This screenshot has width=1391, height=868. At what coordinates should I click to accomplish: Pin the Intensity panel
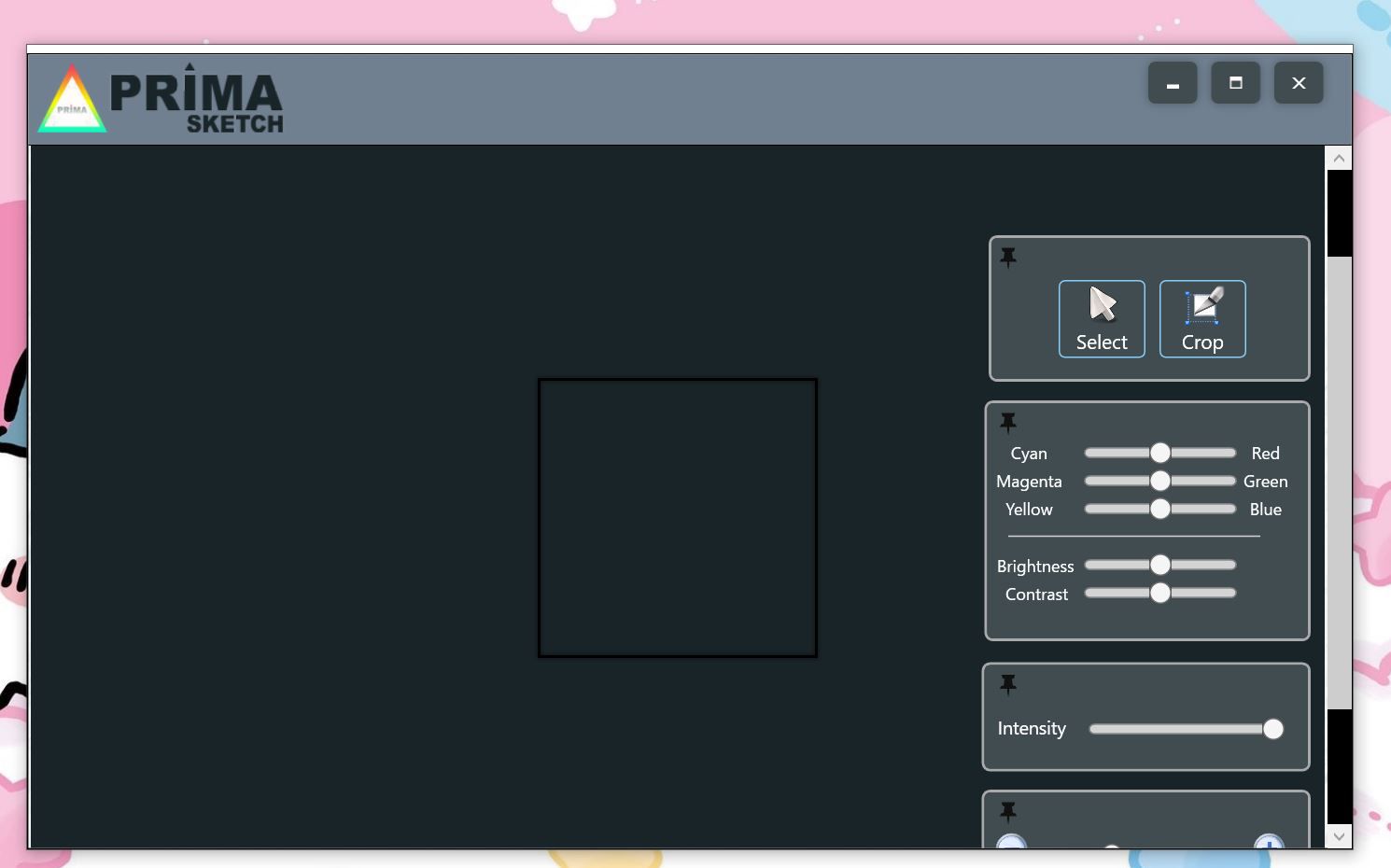[x=1008, y=684]
